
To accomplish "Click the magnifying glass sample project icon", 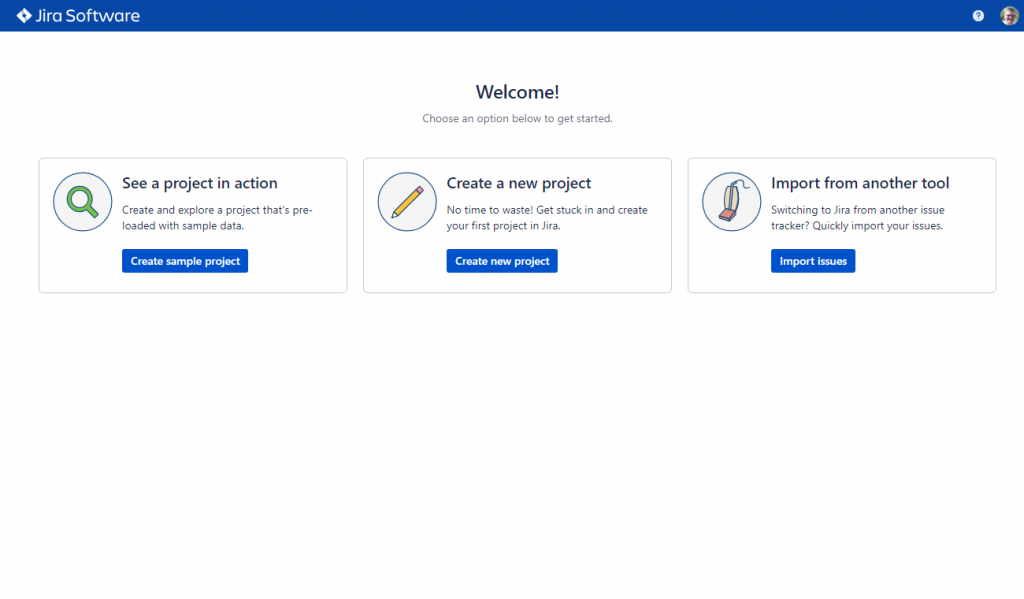I will tap(82, 202).
